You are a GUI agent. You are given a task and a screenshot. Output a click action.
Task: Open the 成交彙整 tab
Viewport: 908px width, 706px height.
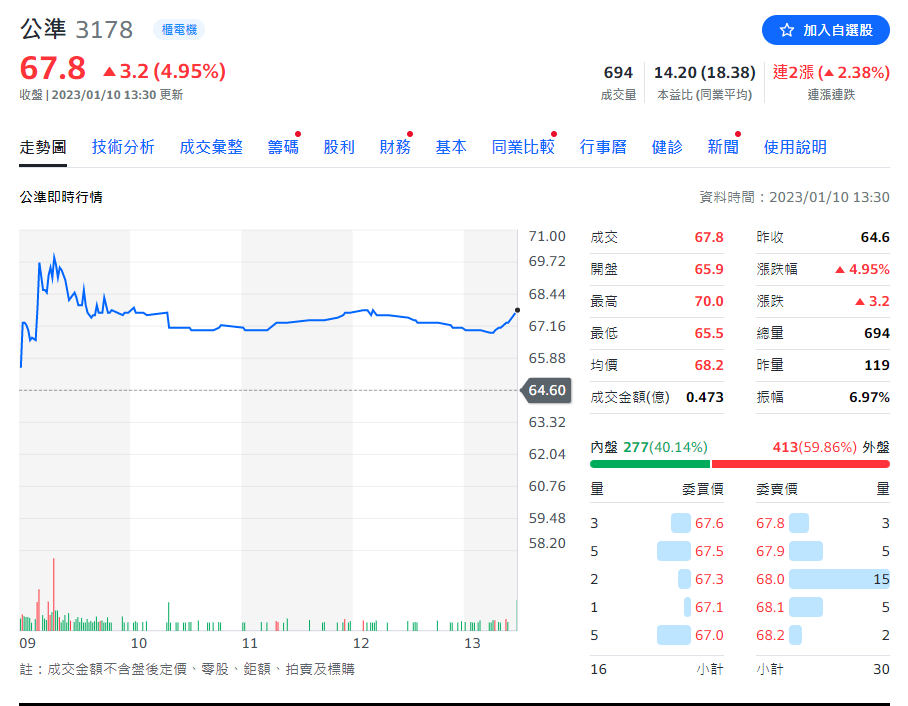(211, 147)
